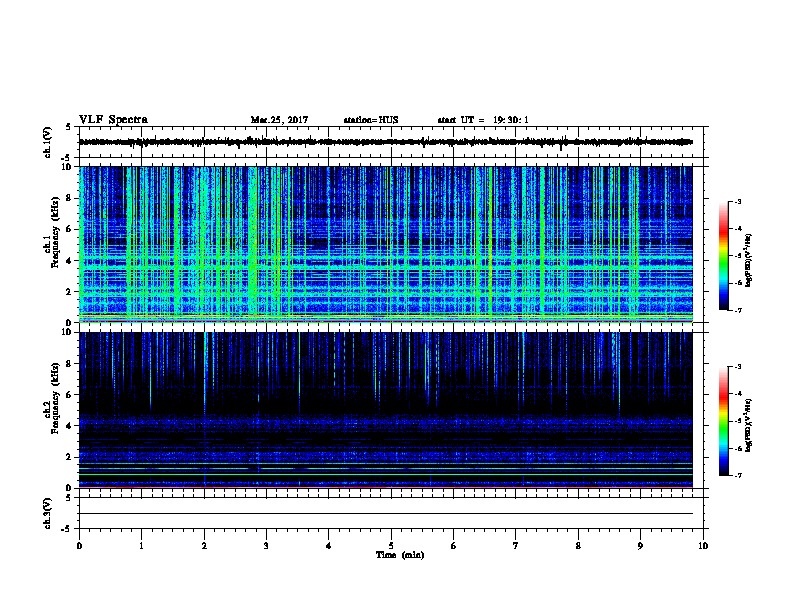
Task: Click the log(PSD) label beside ch.1 colorbar
Action: point(749,260)
